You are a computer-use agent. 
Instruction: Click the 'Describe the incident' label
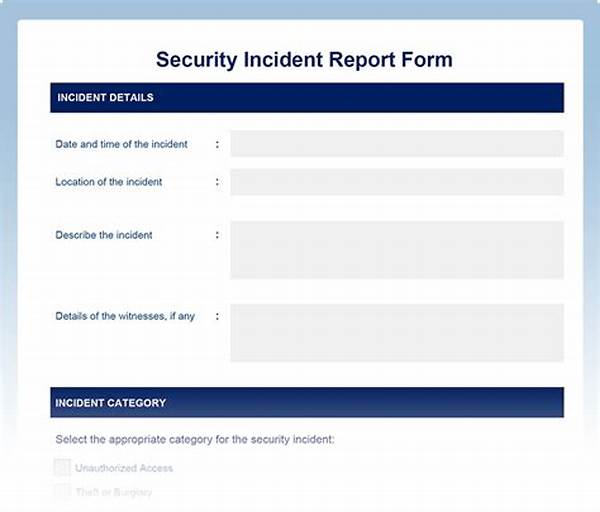[x=104, y=235]
